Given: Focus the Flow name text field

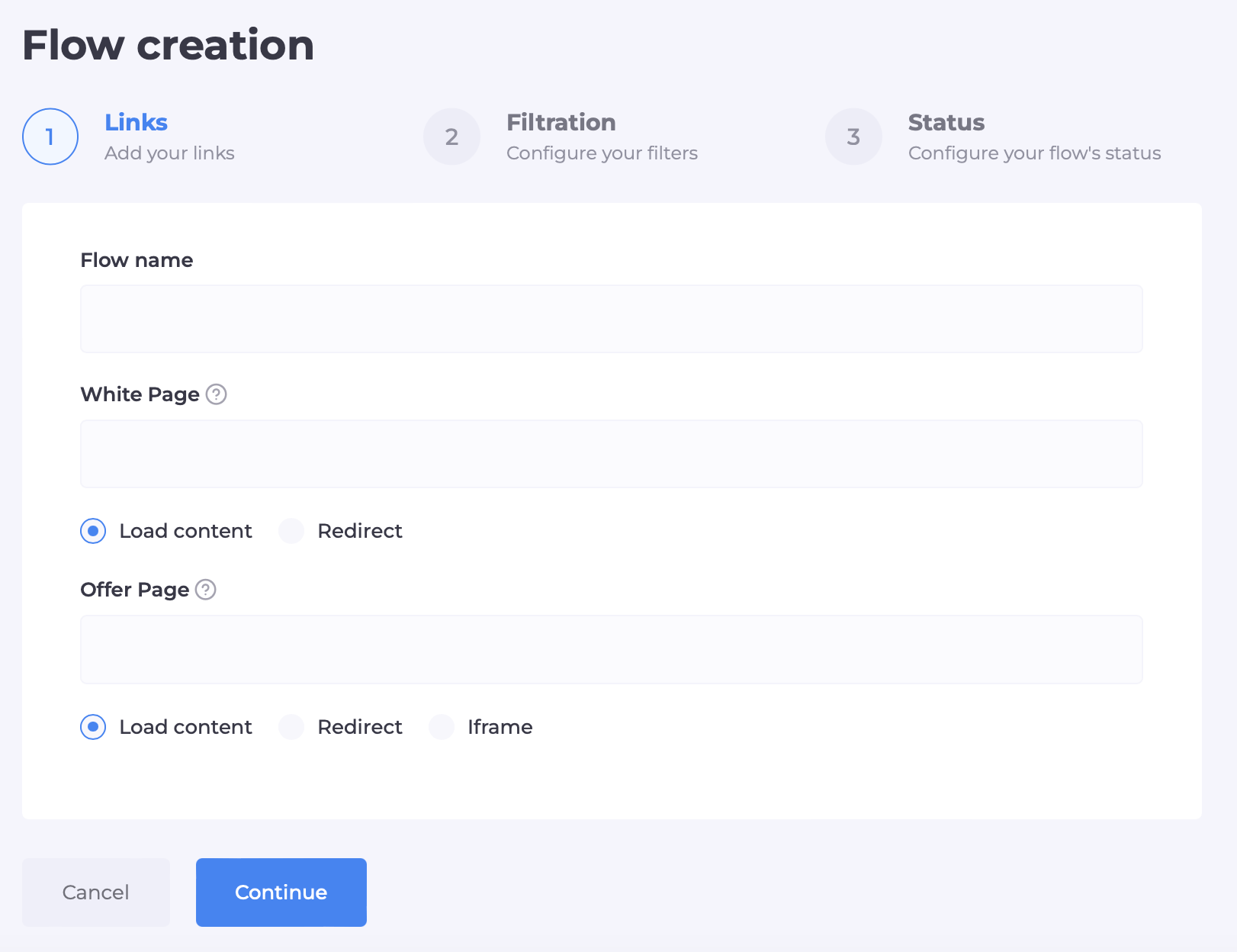Looking at the screenshot, I should 611,319.
